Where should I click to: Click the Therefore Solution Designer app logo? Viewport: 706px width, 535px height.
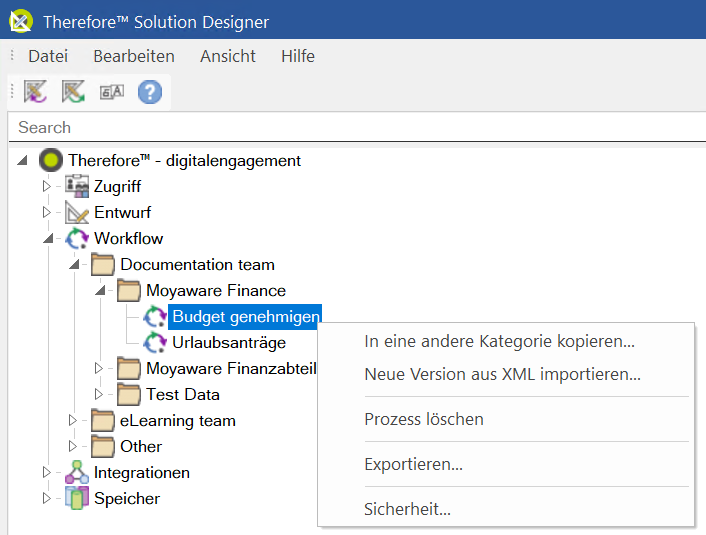21,21
